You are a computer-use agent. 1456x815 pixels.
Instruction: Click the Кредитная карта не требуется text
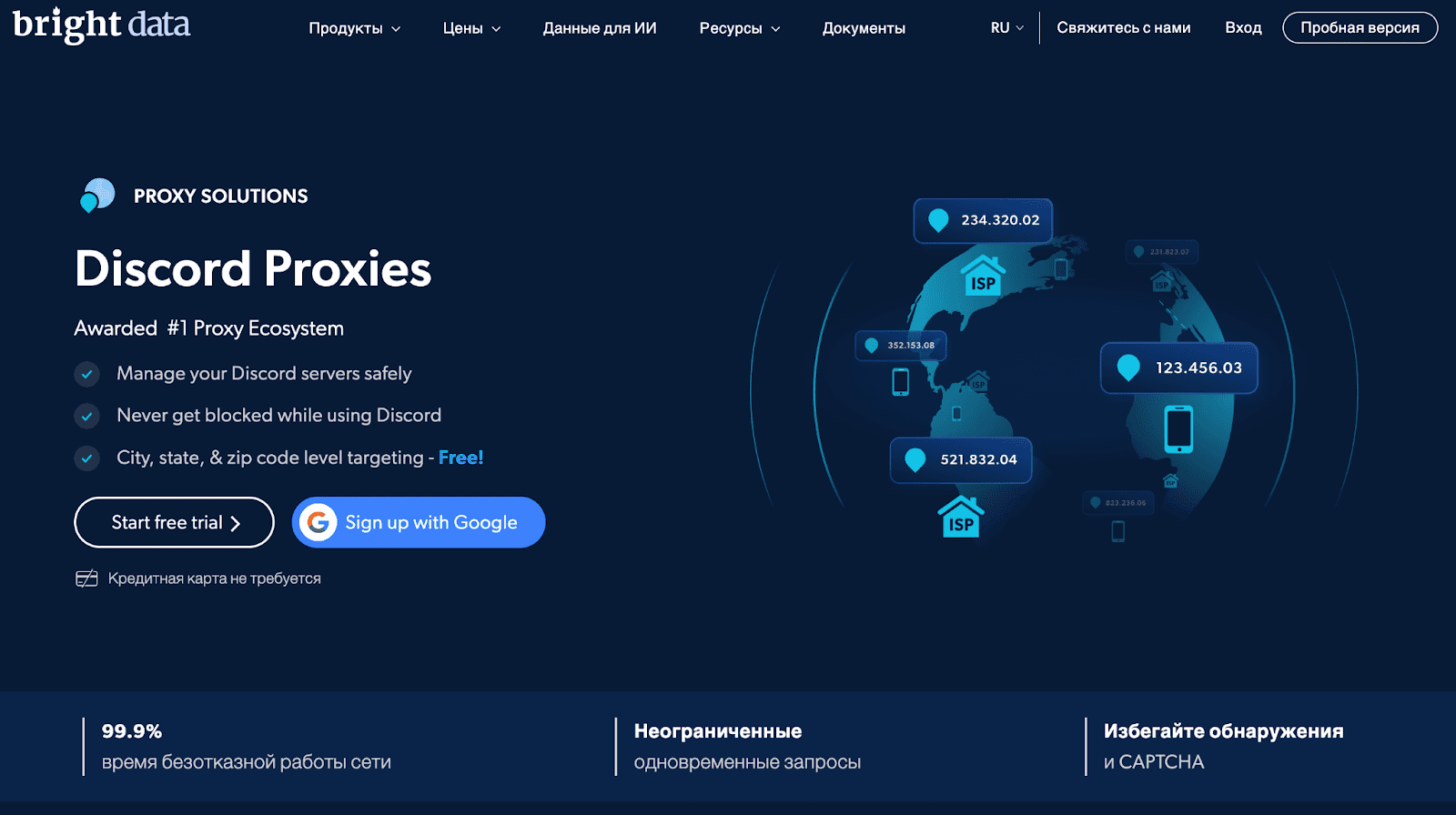pos(215,579)
